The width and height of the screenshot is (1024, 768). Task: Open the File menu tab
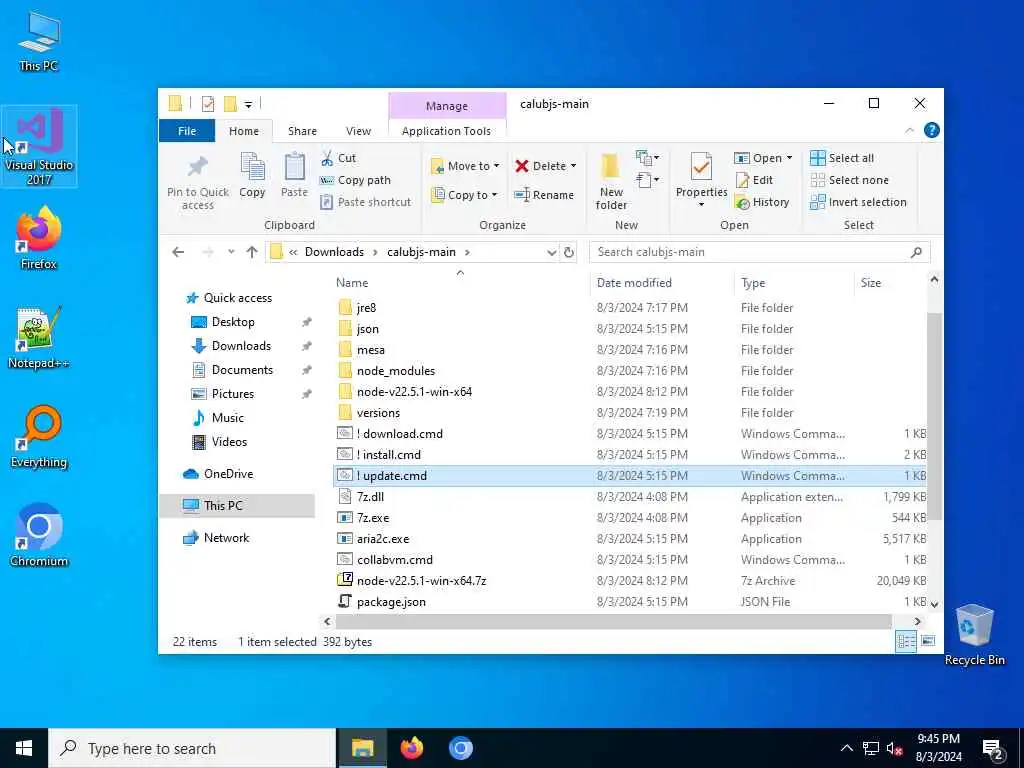(x=187, y=131)
